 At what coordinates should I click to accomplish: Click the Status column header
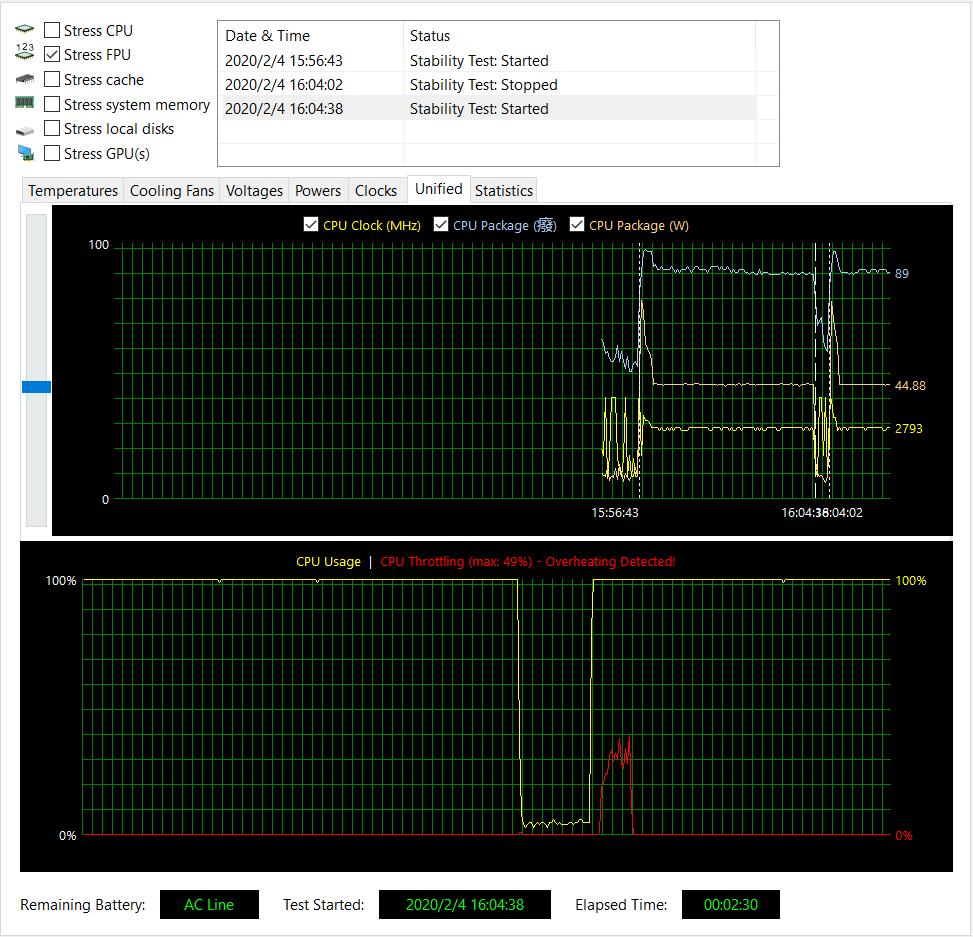click(580, 36)
